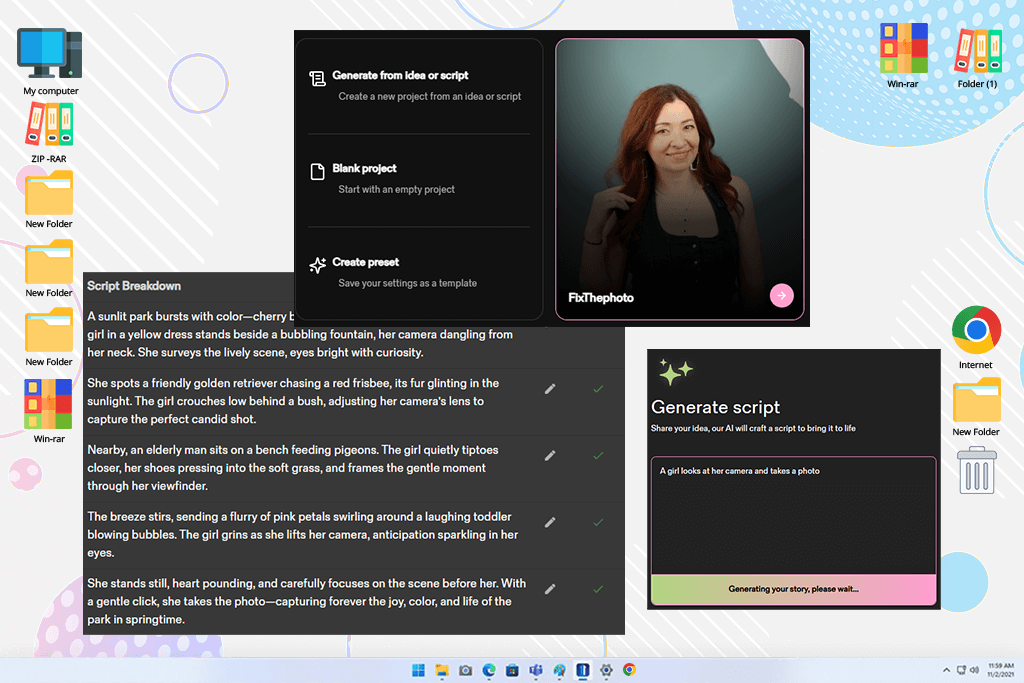Open Chrome from the taskbar

(x=629, y=670)
